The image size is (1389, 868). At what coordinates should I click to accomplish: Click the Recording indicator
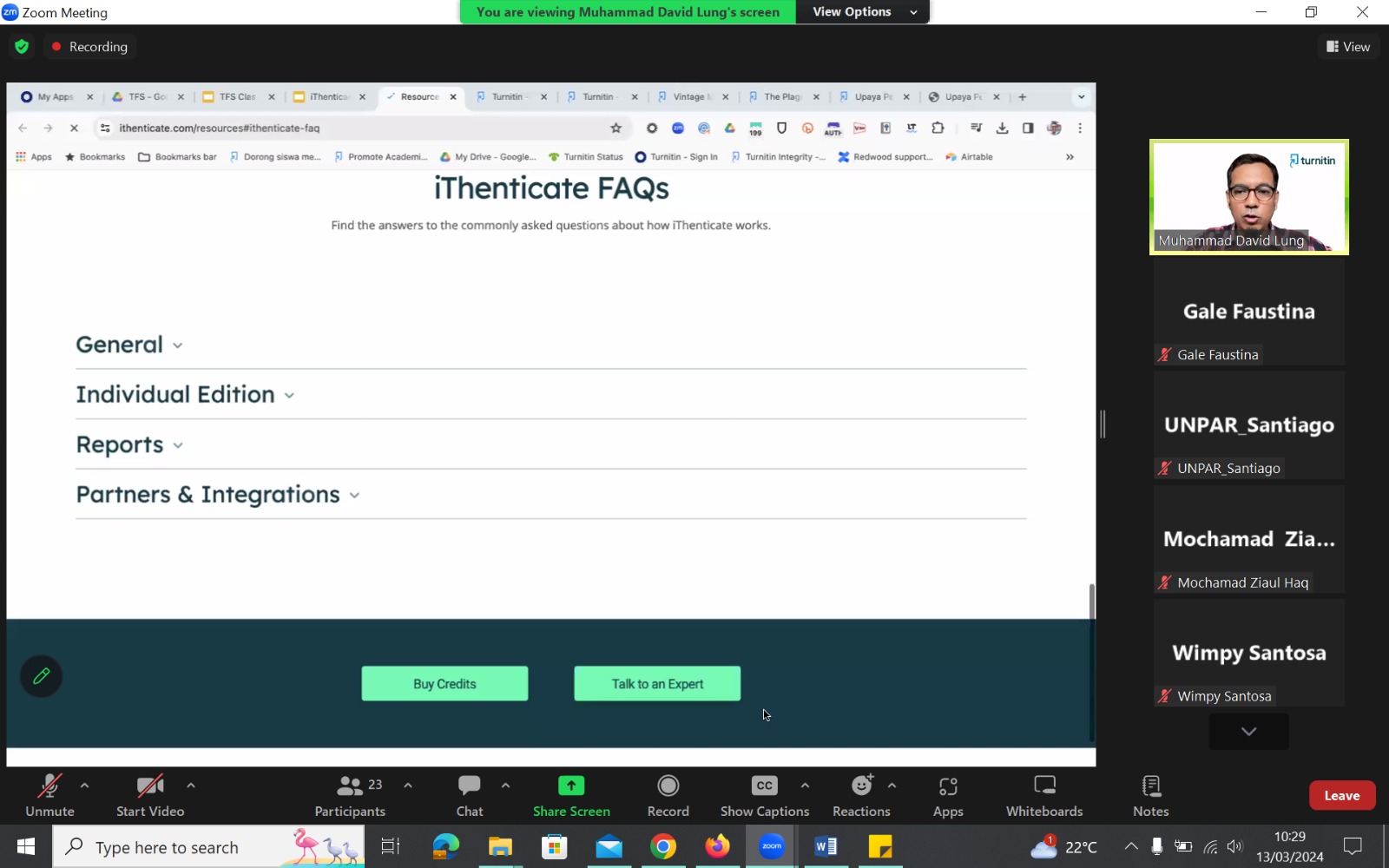click(x=89, y=47)
